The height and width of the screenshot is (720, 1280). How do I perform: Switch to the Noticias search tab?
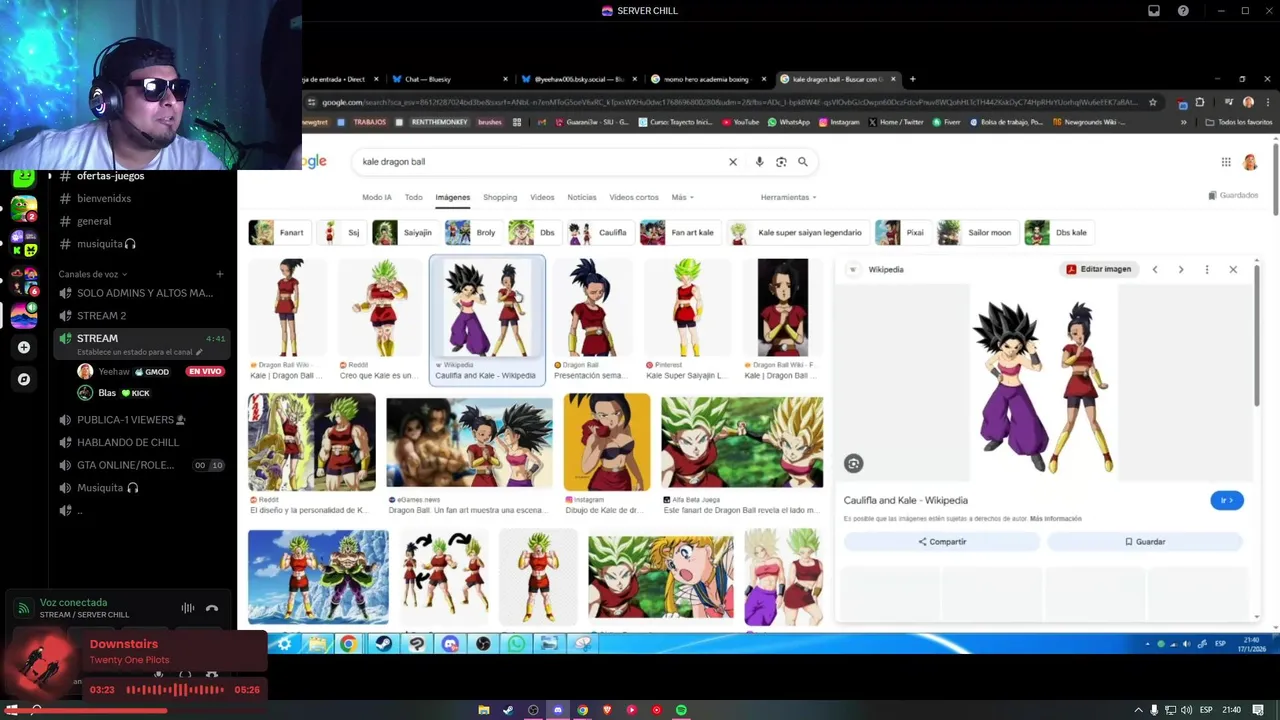[x=582, y=197]
